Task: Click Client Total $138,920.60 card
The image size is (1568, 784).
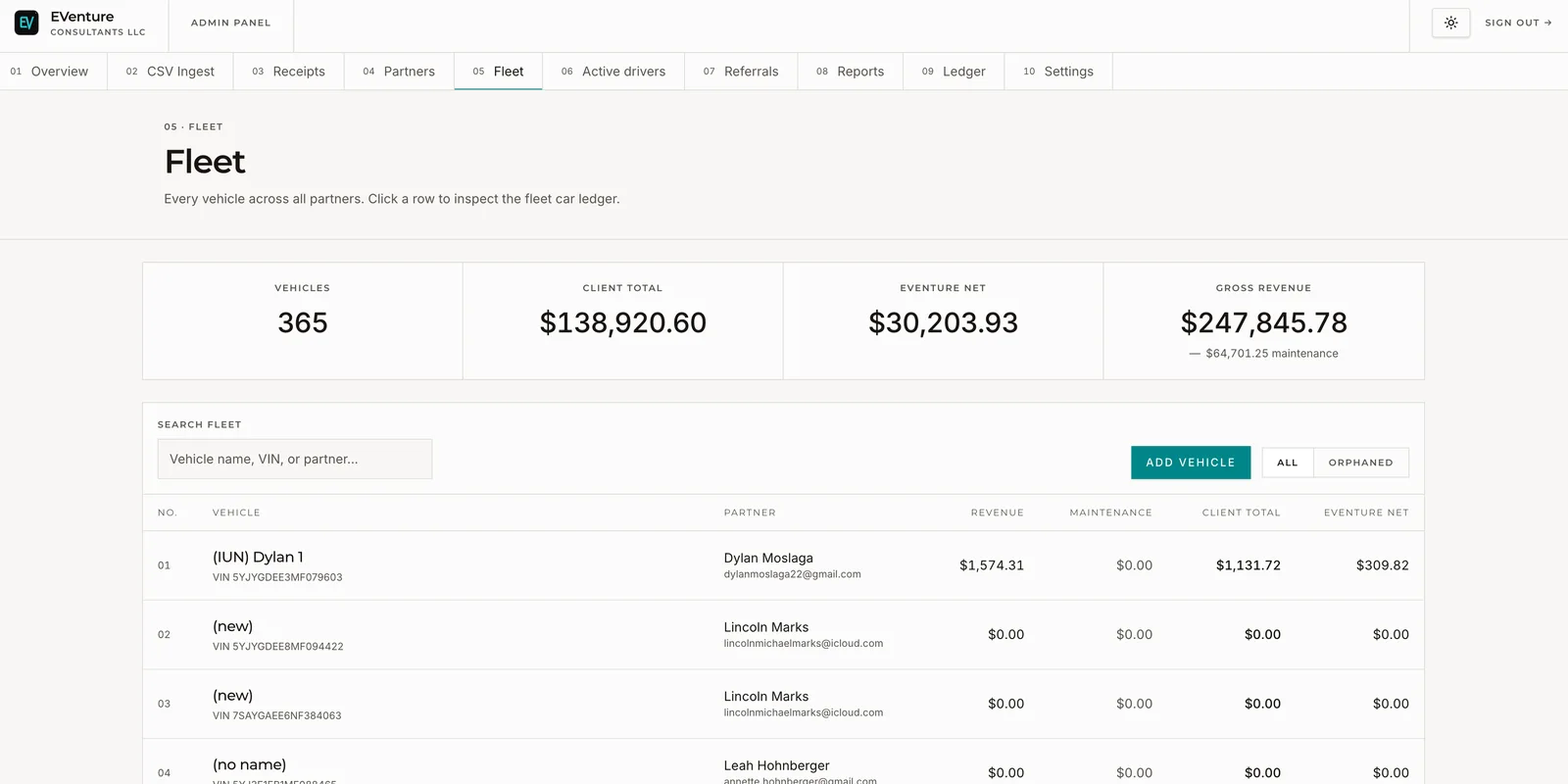Action: [623, 320]
